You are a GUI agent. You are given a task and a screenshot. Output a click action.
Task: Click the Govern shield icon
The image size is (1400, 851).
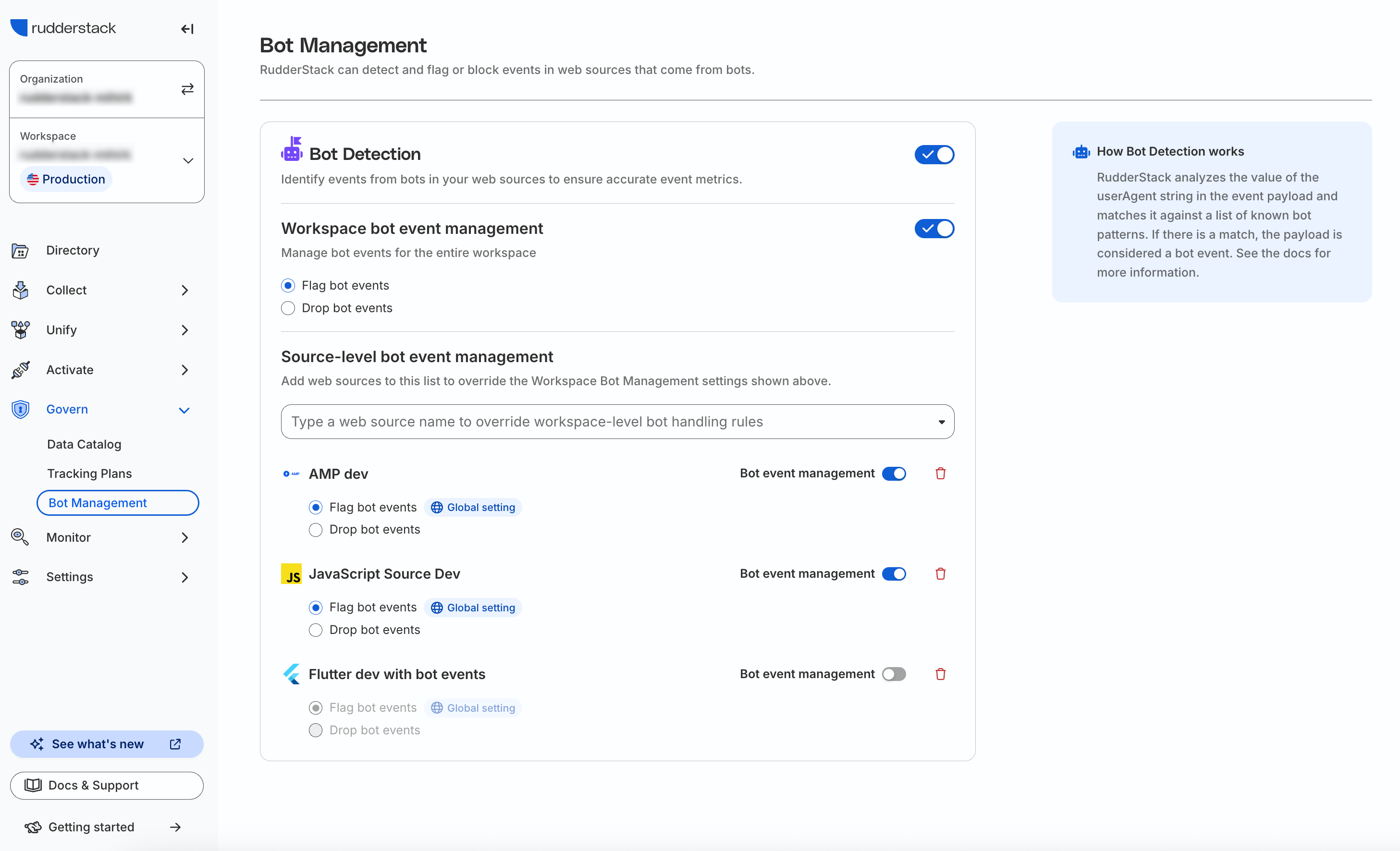click(x=21, y=410)
